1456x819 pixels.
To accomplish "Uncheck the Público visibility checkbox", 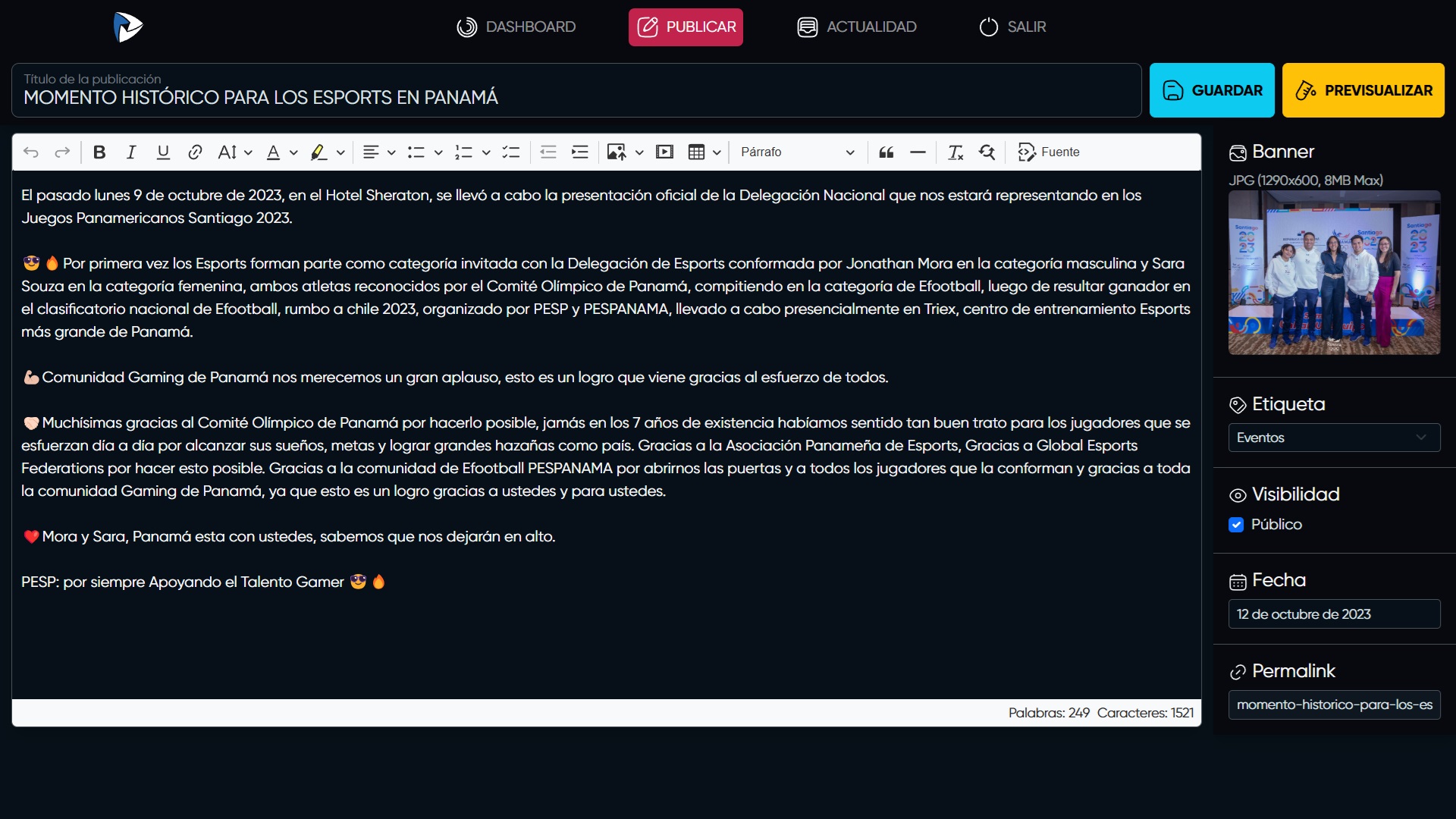I will coord(1236,525).
